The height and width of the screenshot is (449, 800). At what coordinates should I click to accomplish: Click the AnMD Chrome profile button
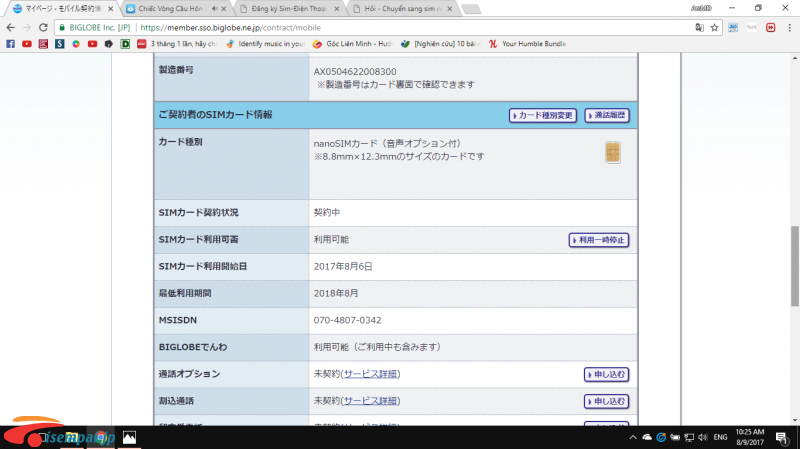(701, 8)
